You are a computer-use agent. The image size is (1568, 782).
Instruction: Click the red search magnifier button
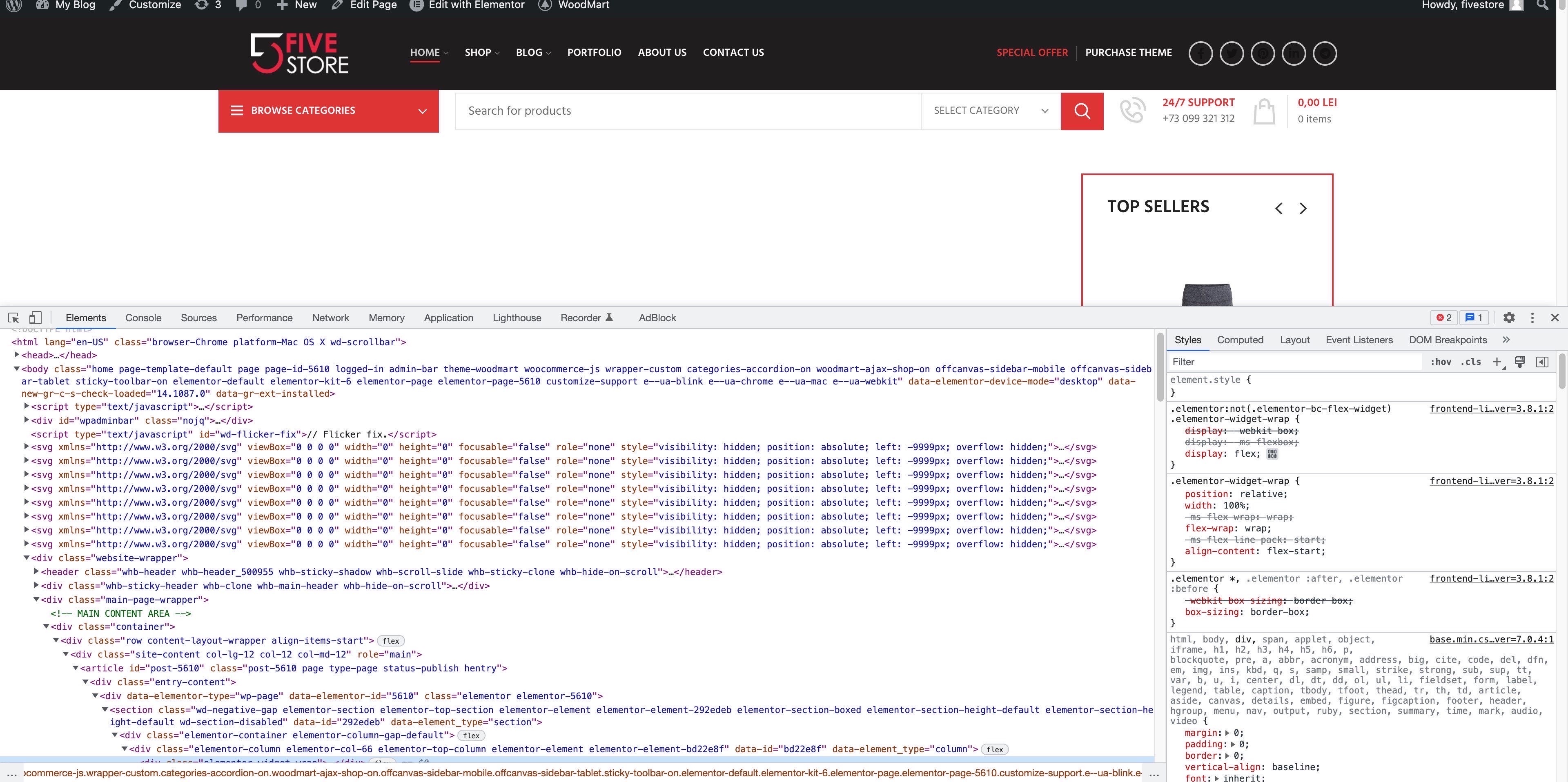pos(1082,111)
